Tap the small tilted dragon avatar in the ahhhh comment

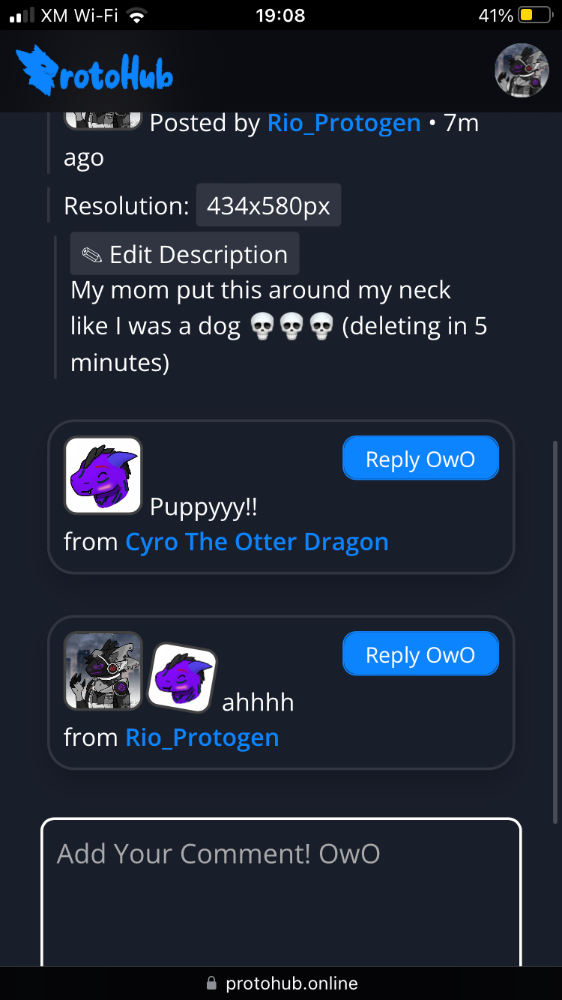tap(183, 678)
